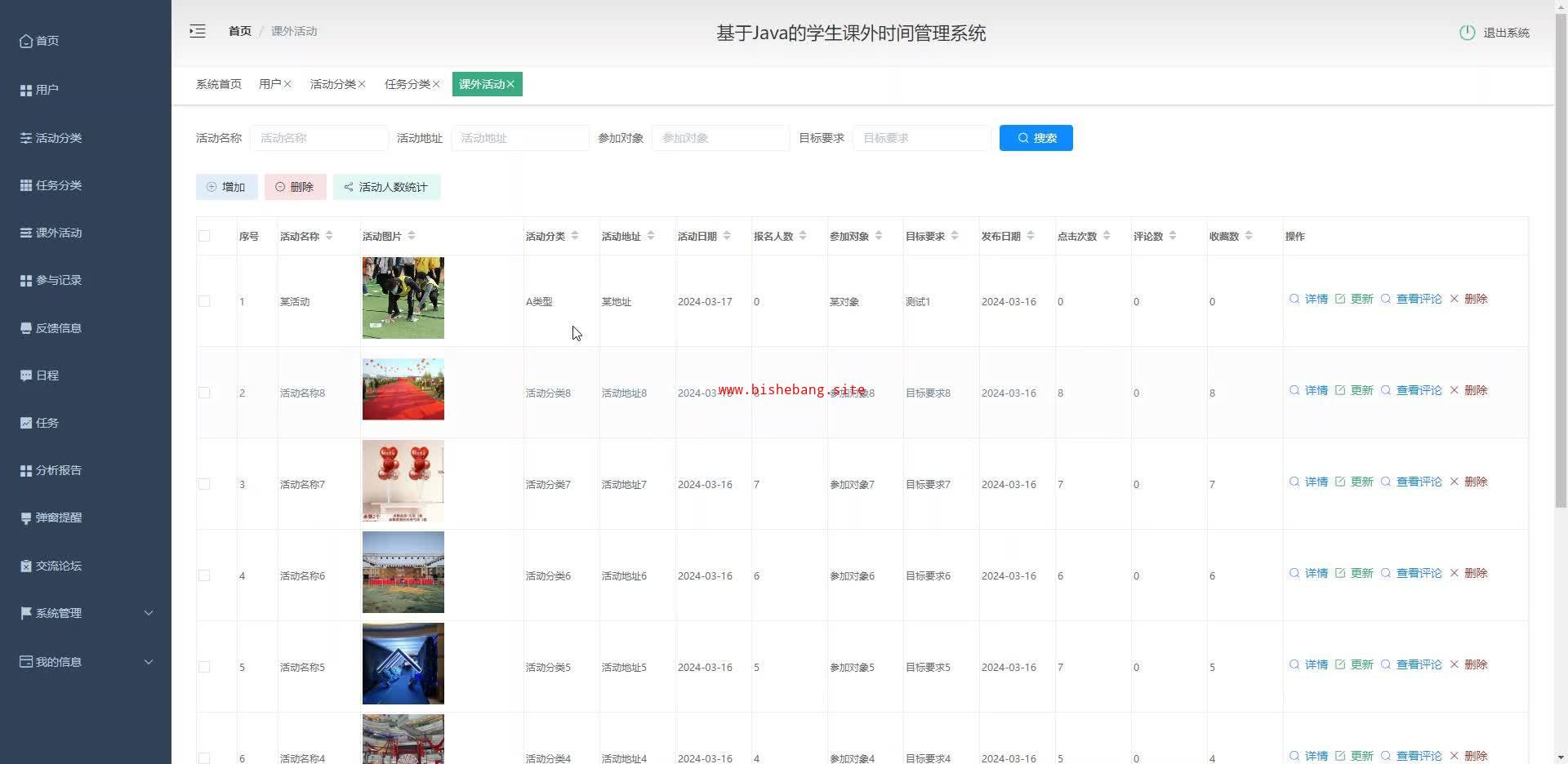Collapse the sidebar with the hamburger icon

[x=198, y=31]
